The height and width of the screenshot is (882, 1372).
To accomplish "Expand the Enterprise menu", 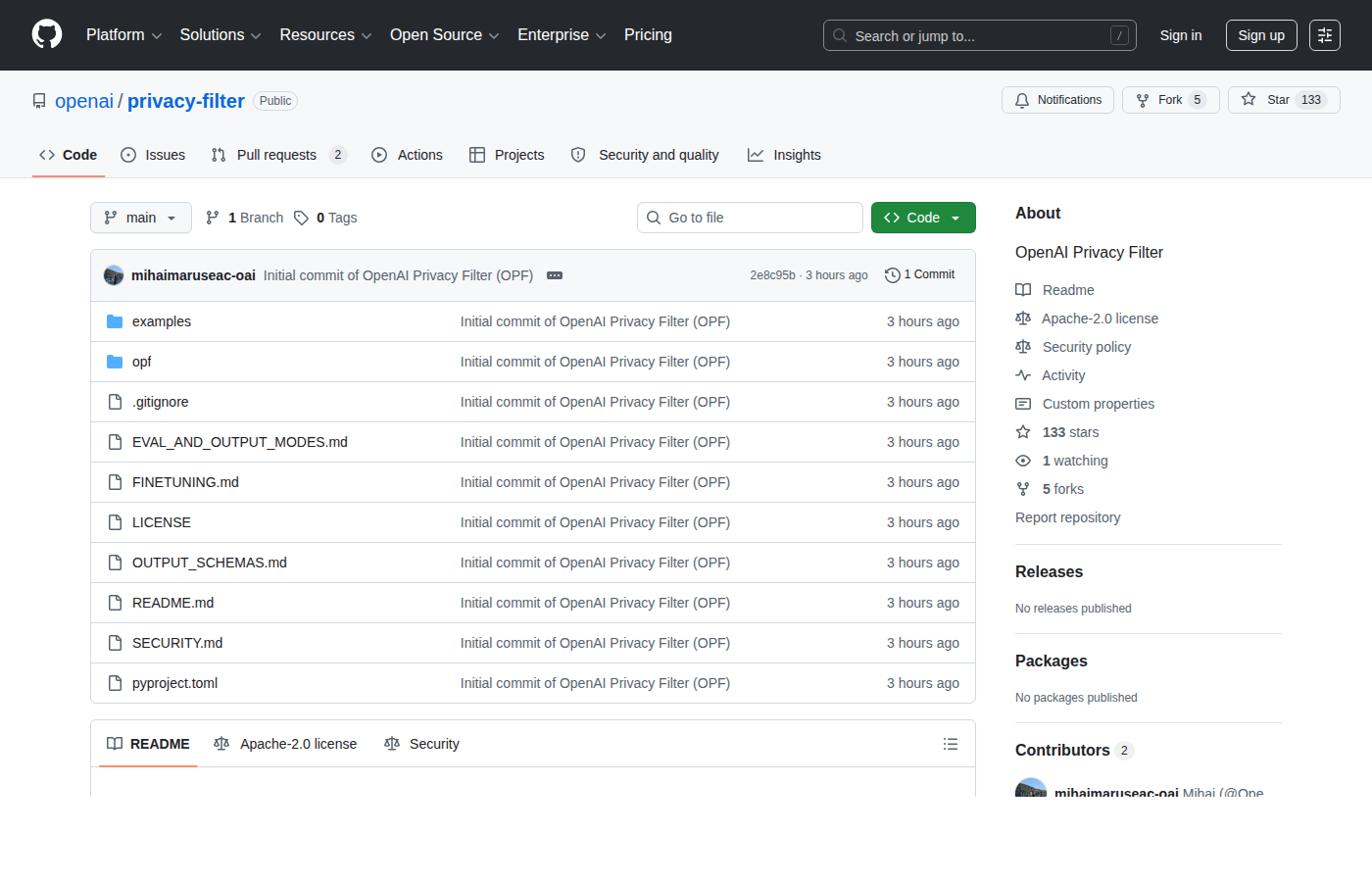I will tap(562, 35).
